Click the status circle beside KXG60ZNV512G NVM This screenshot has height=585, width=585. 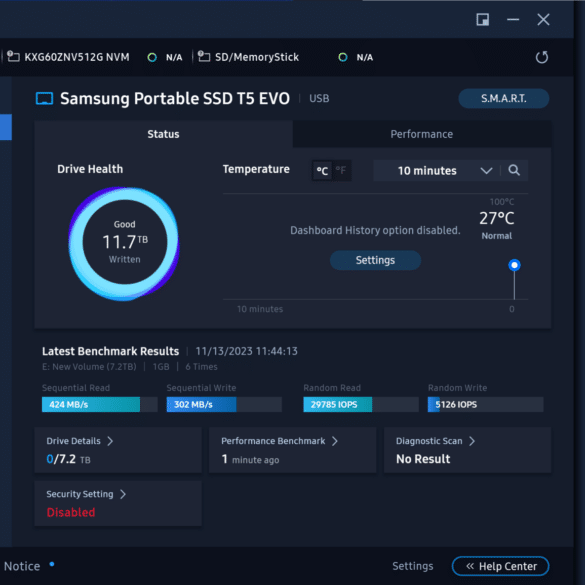coord(152,57)
